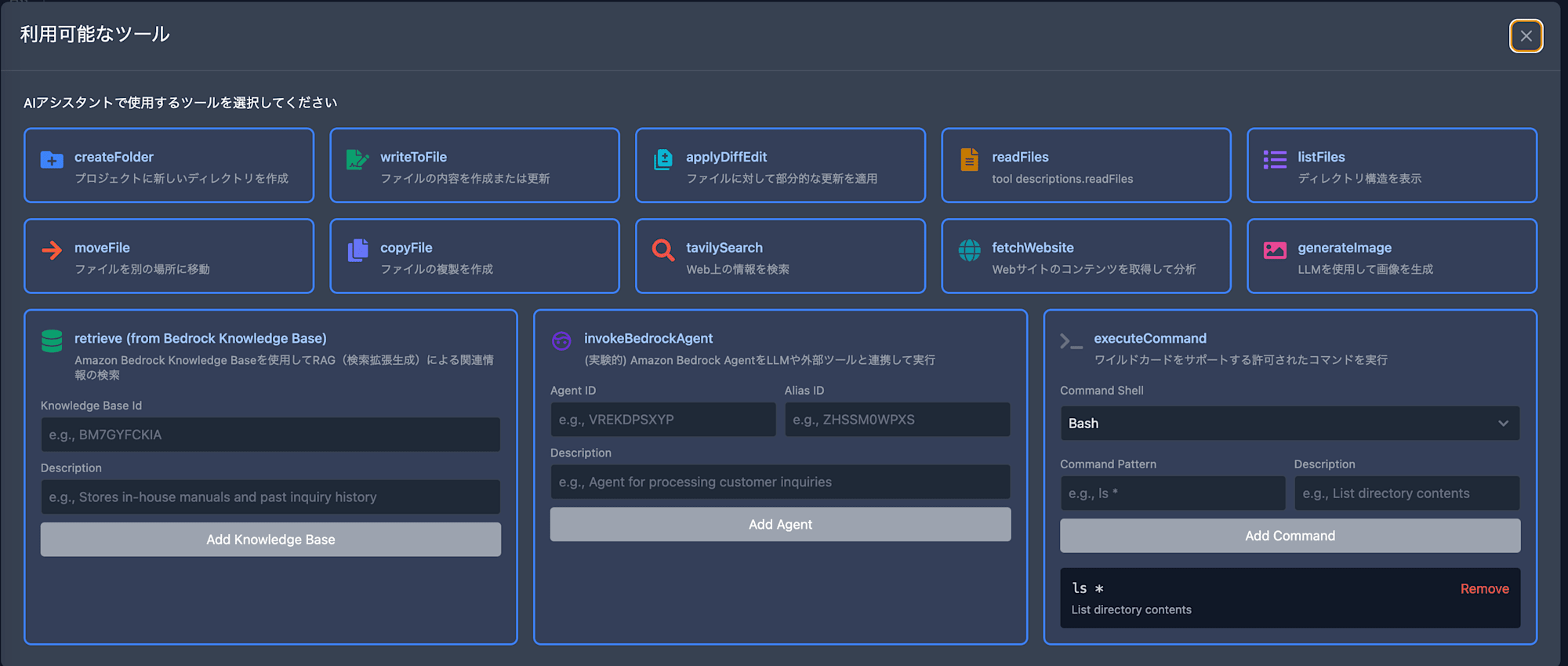The image size is (1568, 666).
Task: Click the generateImage picture icon
Action: click(x=1275, y=250)
